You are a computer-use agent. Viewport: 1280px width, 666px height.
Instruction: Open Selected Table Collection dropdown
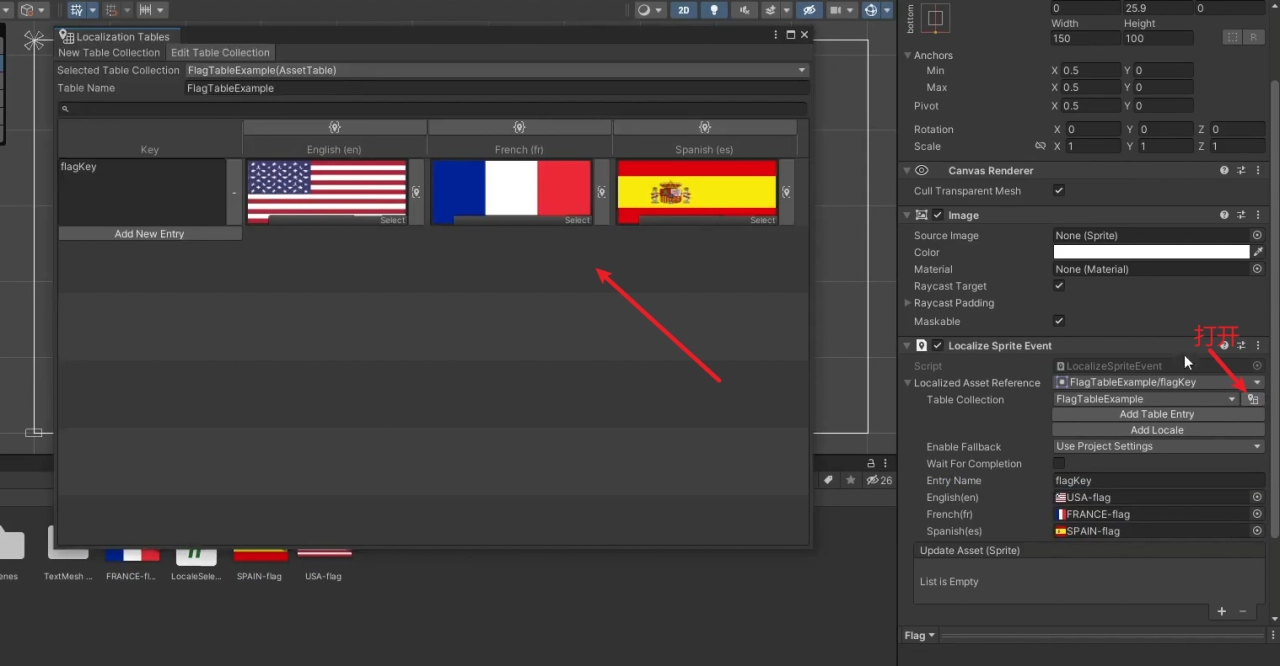[496, 70]
